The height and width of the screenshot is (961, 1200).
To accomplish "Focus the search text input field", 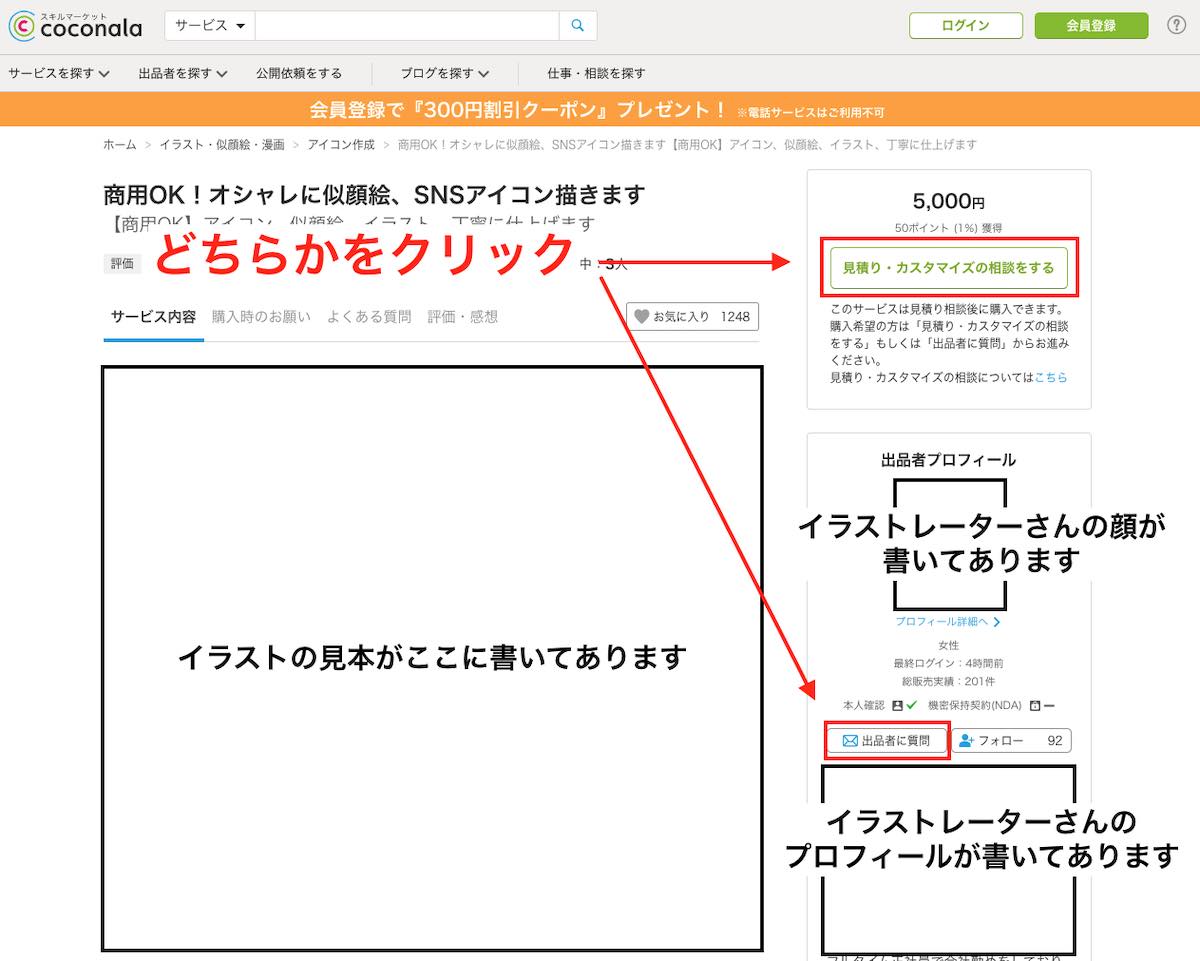I will 406,26.
